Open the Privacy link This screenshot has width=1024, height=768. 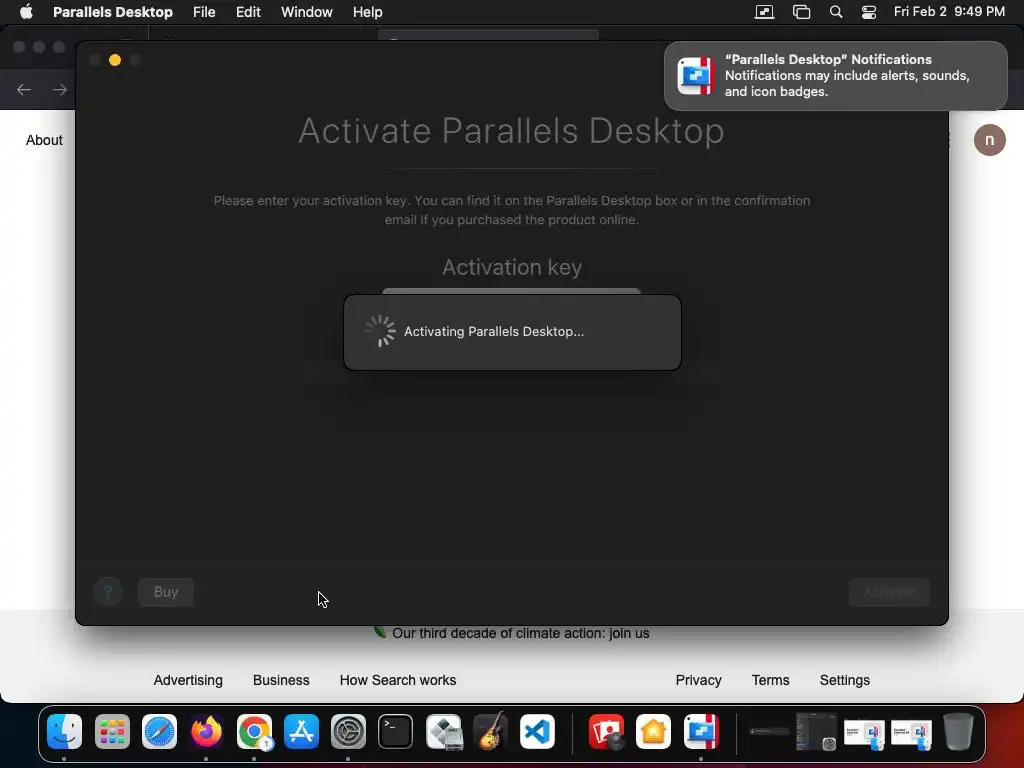698,680
